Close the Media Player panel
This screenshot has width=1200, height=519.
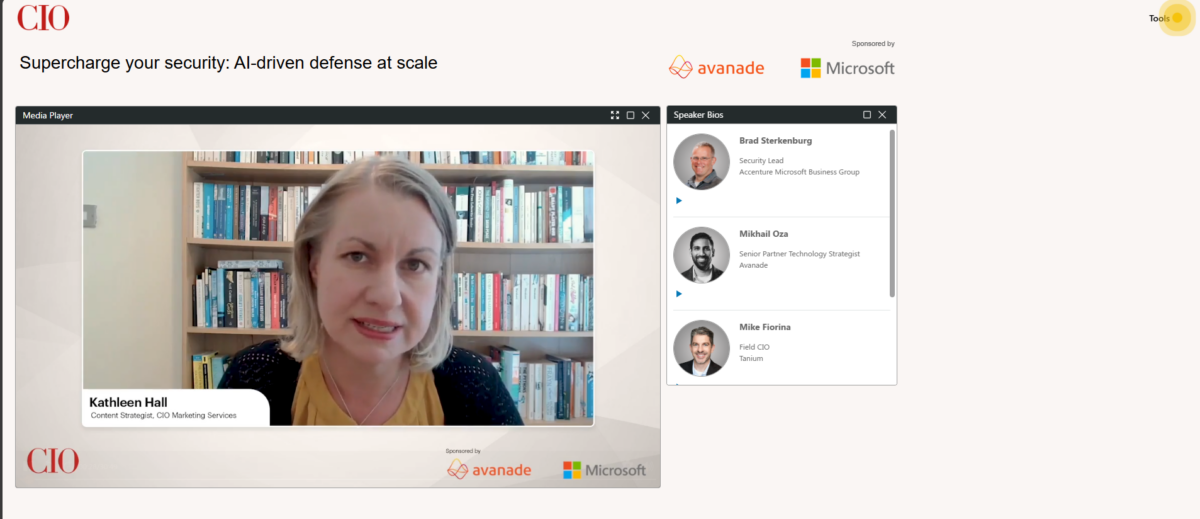pos(646,115)
